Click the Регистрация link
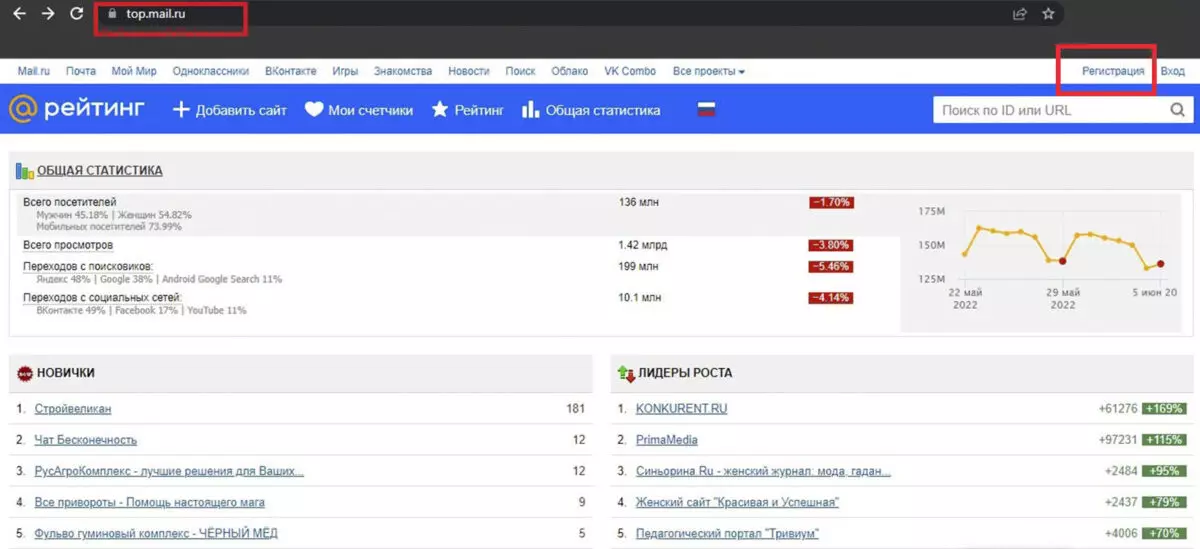 (x=1113, y=71)
